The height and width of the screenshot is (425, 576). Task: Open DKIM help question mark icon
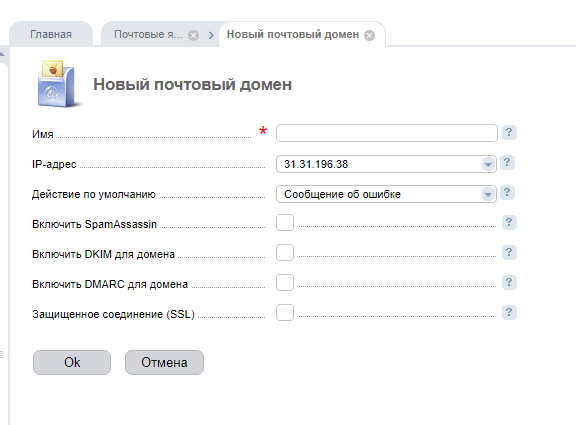pos(509,252)
